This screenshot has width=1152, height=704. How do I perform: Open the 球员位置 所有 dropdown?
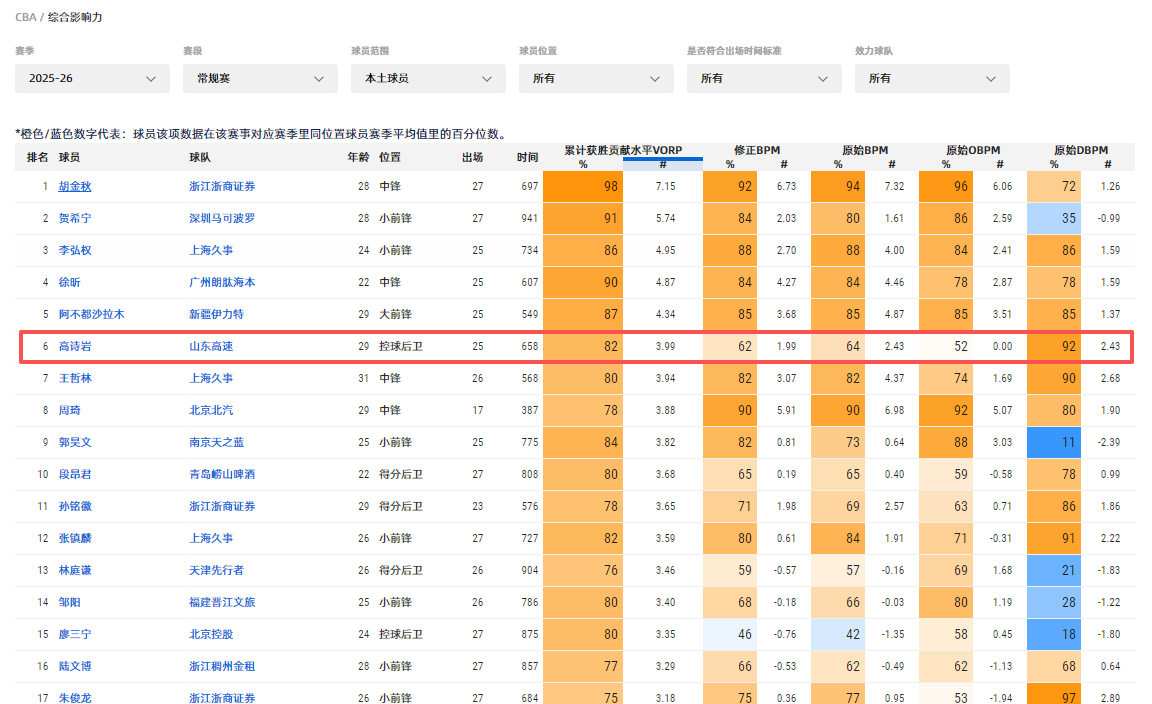pos(596,79)
